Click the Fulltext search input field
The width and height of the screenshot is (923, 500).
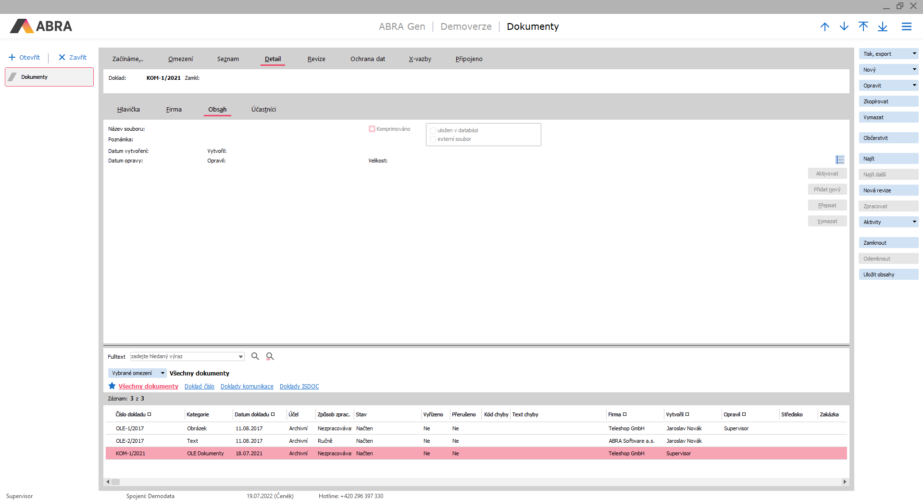185,356
